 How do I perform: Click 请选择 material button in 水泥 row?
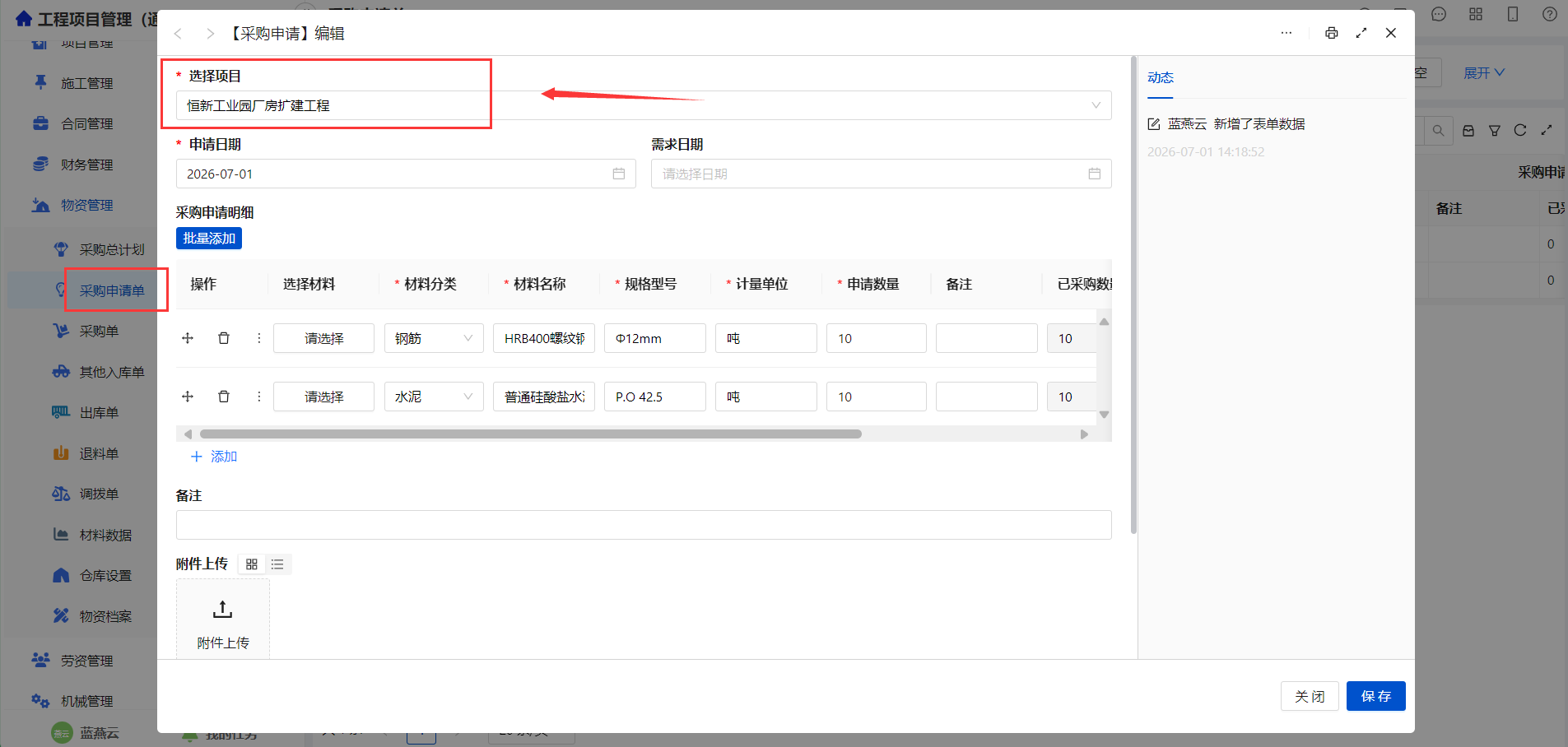(x=323, y=397)
